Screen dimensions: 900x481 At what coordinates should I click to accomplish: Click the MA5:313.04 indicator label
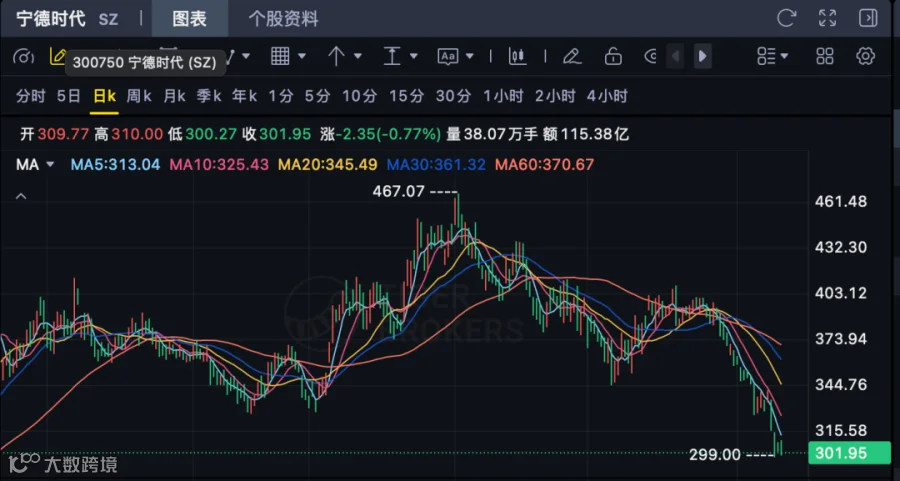(x=115, y=165)
